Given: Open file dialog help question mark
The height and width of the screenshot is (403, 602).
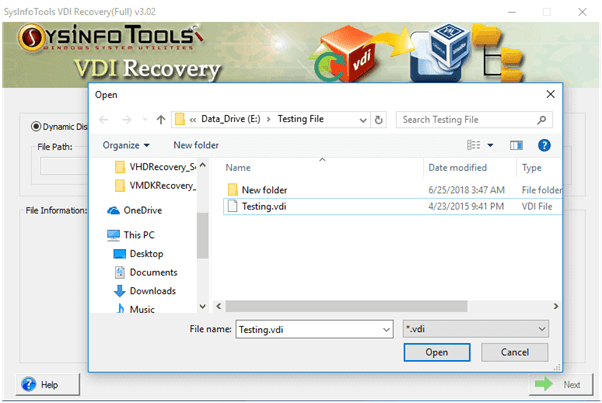Looking at the screenshot, I should pos(544,145).
